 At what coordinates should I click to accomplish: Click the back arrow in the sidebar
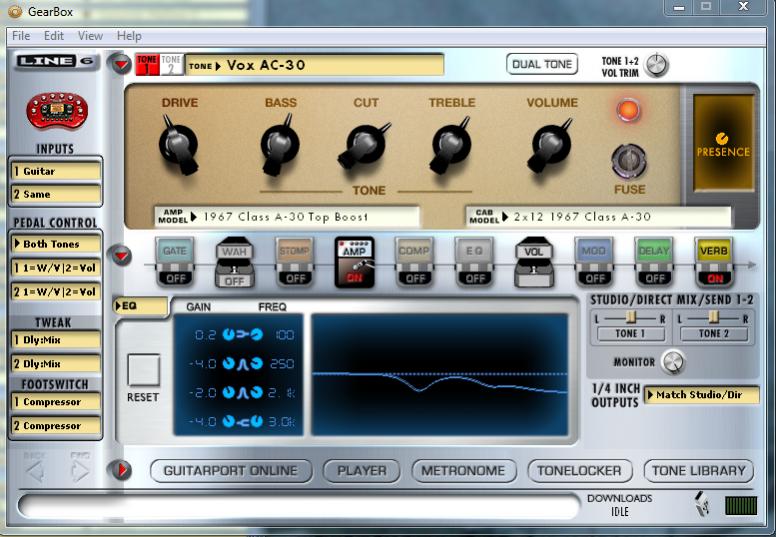35,470
